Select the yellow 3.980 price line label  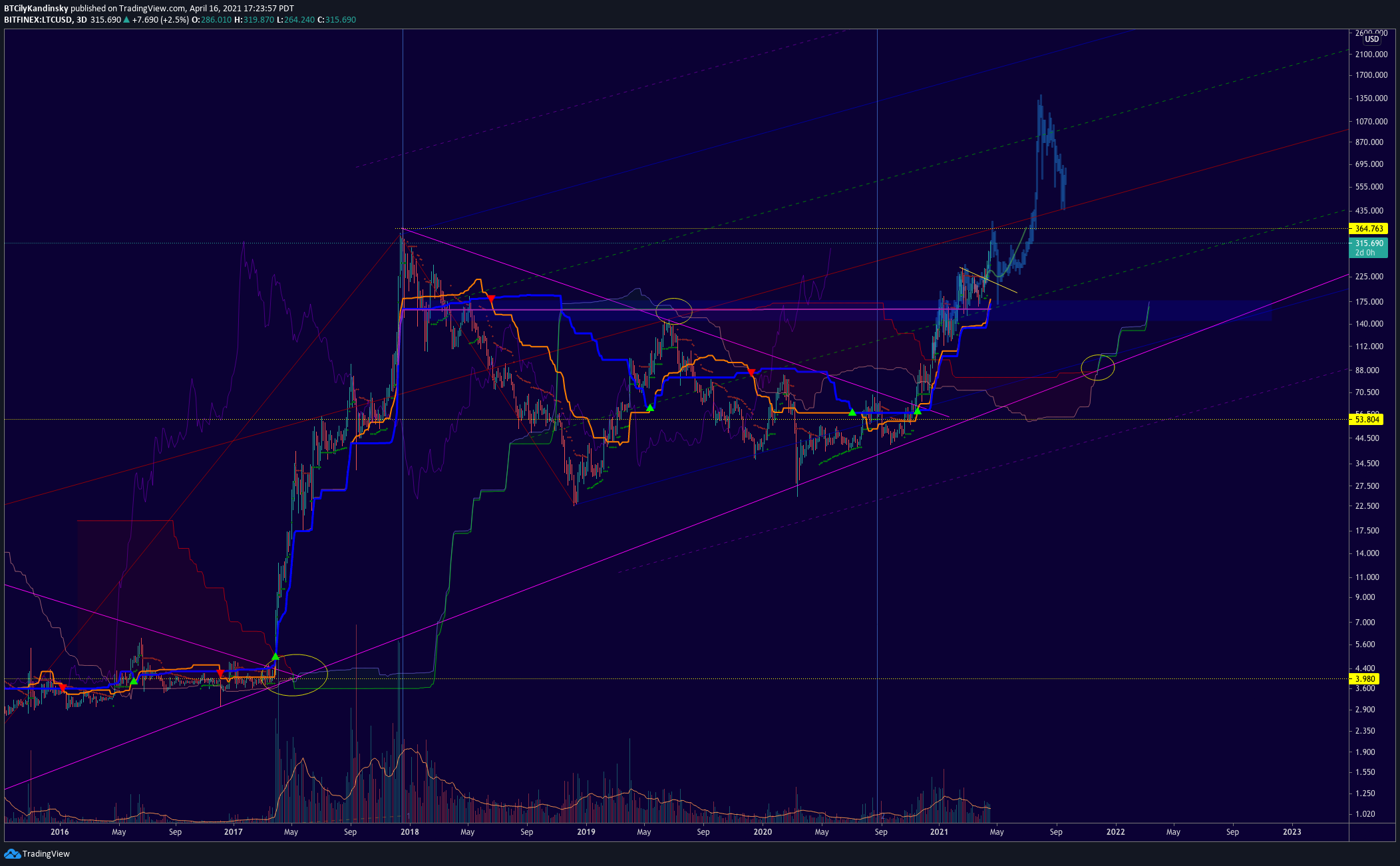pos(1364,679)
